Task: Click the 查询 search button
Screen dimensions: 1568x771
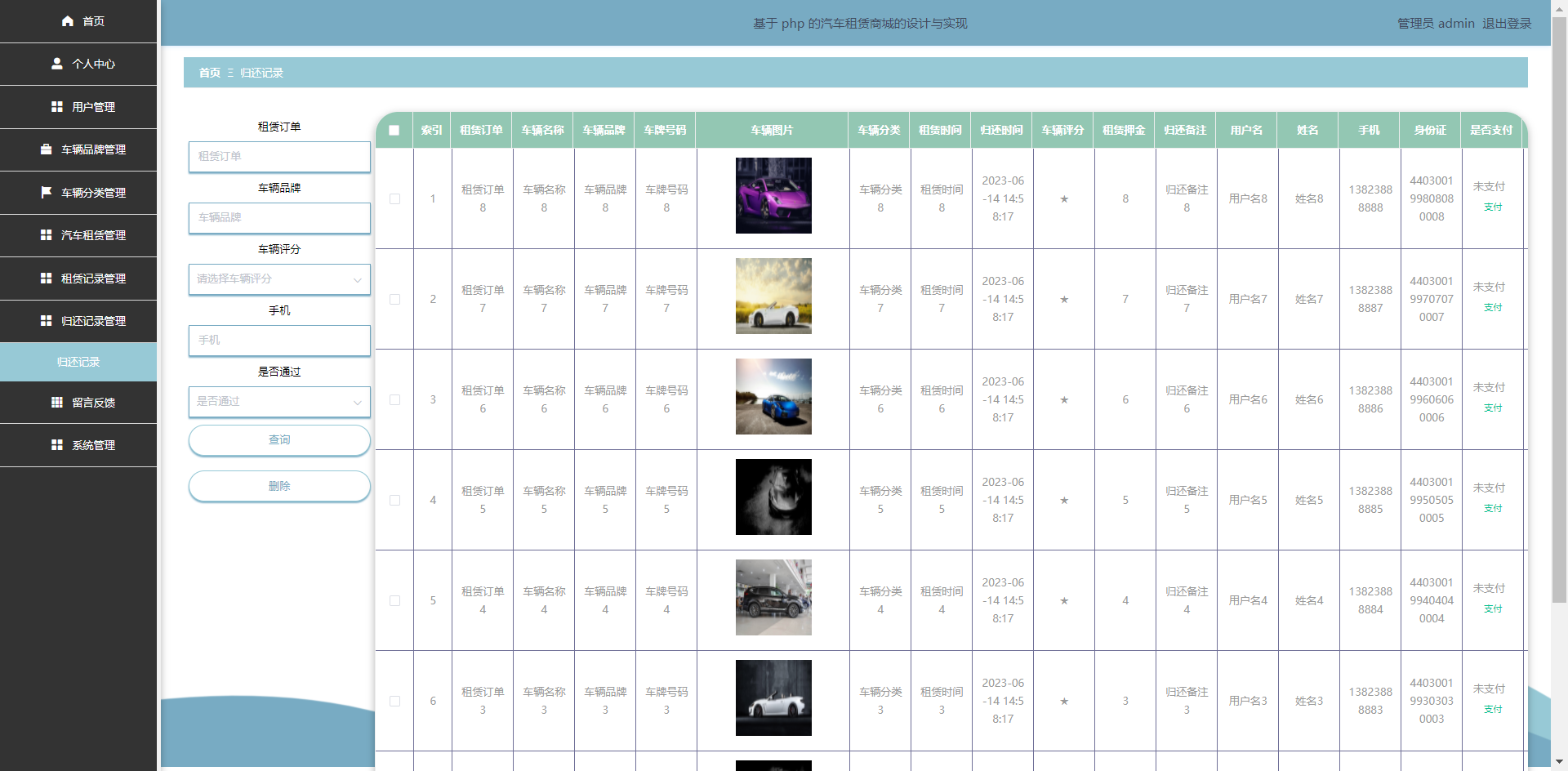Action: click(279, 440)
